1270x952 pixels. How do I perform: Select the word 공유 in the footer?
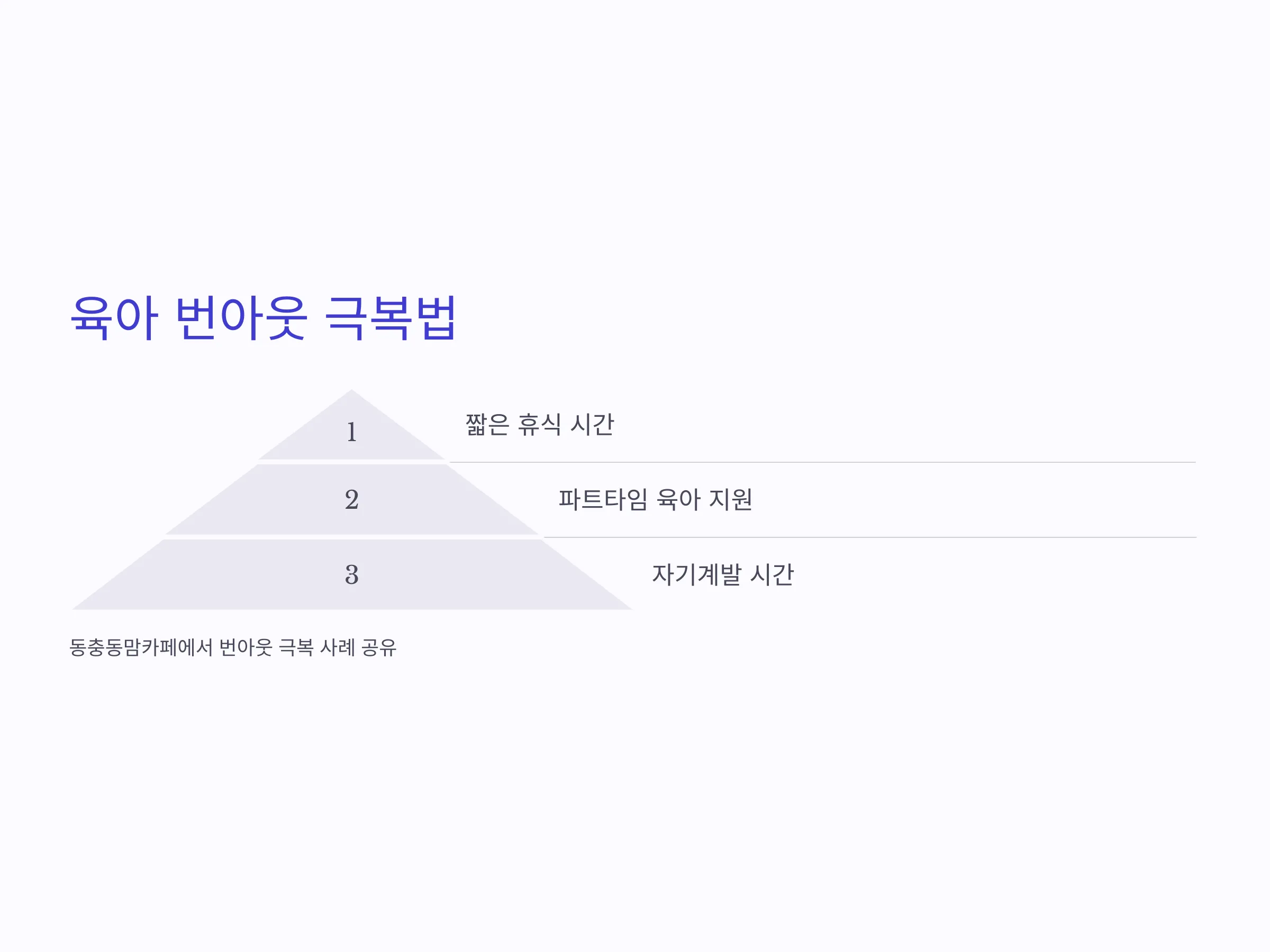(379, 648)
